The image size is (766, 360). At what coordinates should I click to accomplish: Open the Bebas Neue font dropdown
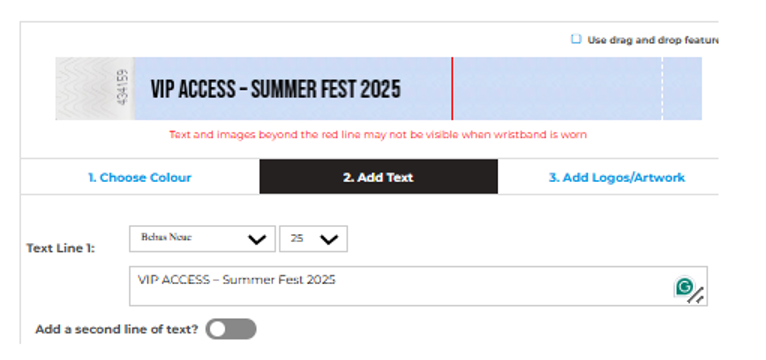click(202, 239)
